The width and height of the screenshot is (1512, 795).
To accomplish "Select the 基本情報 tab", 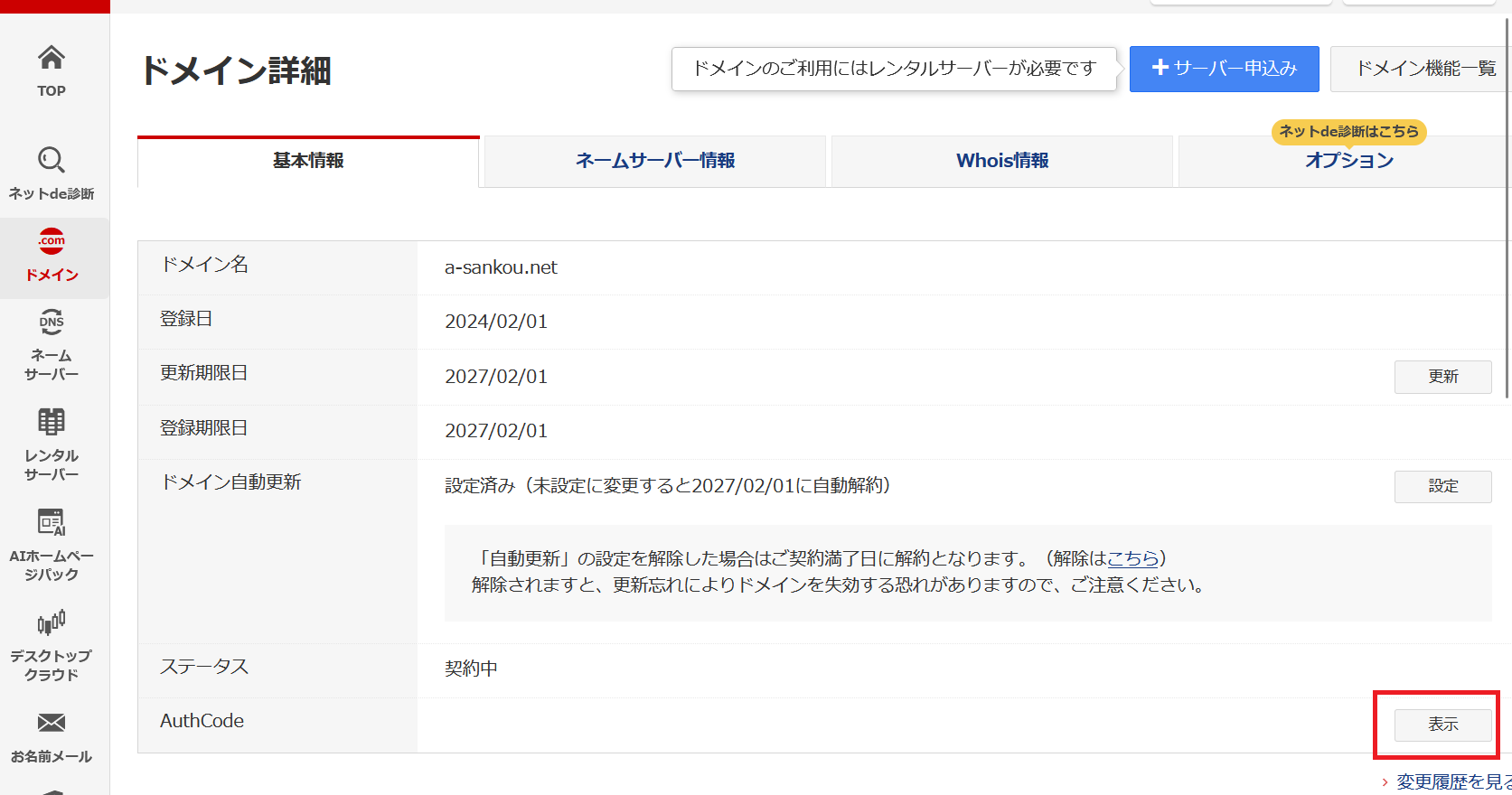I will [x=308, y=161].
